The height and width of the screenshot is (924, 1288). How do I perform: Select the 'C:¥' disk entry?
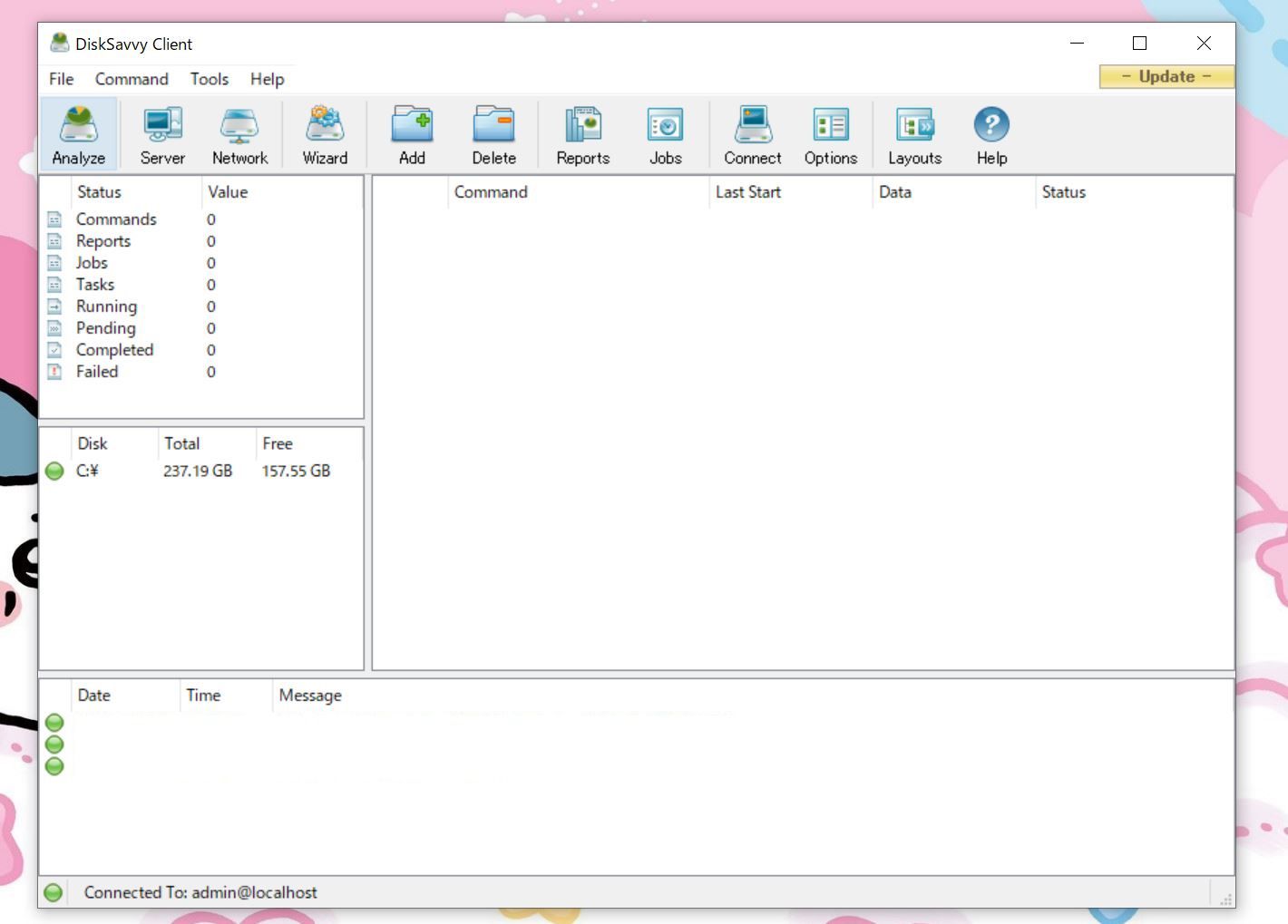click(x=87, y=471)
